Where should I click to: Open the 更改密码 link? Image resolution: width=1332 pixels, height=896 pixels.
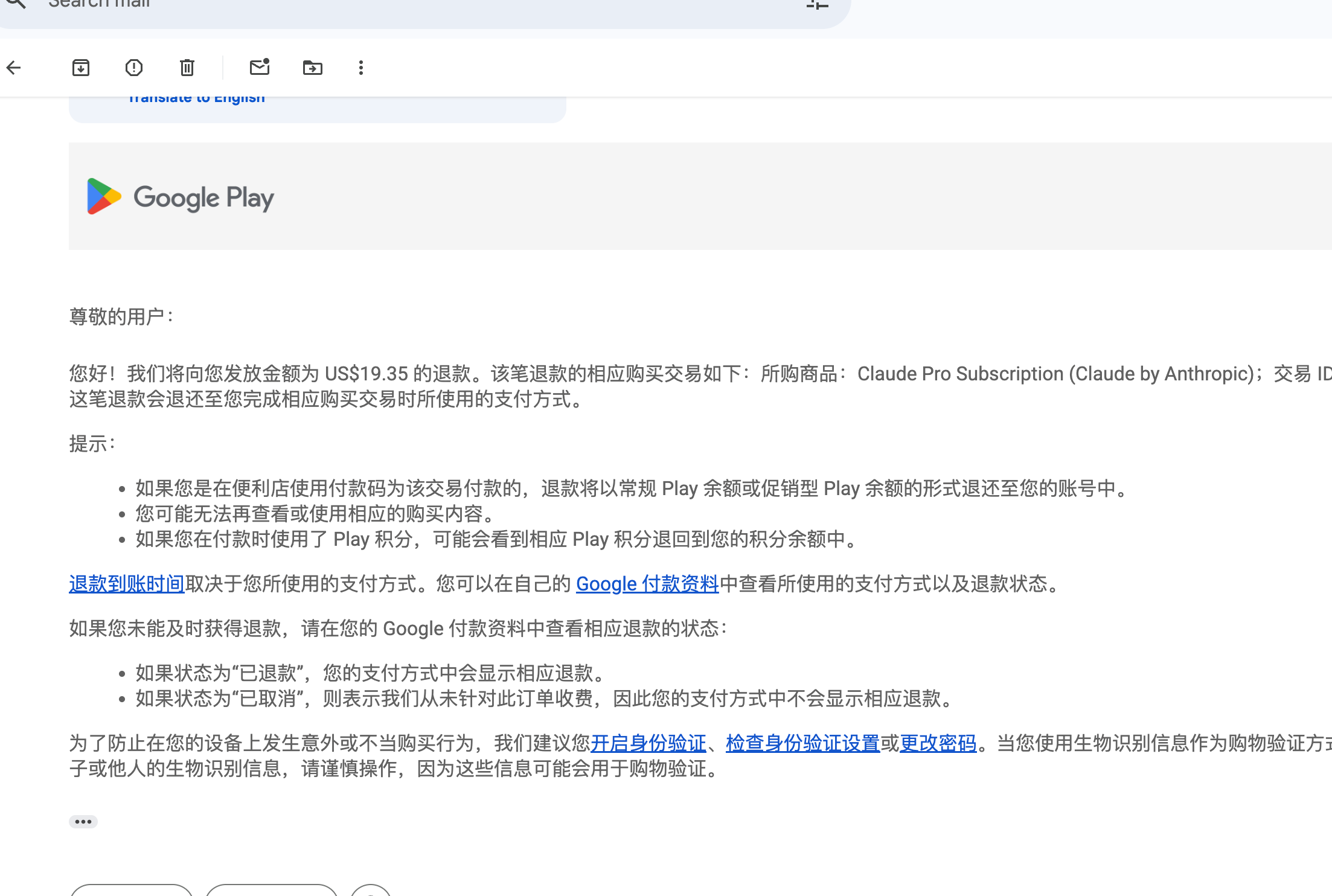click(x=938, y=743)
